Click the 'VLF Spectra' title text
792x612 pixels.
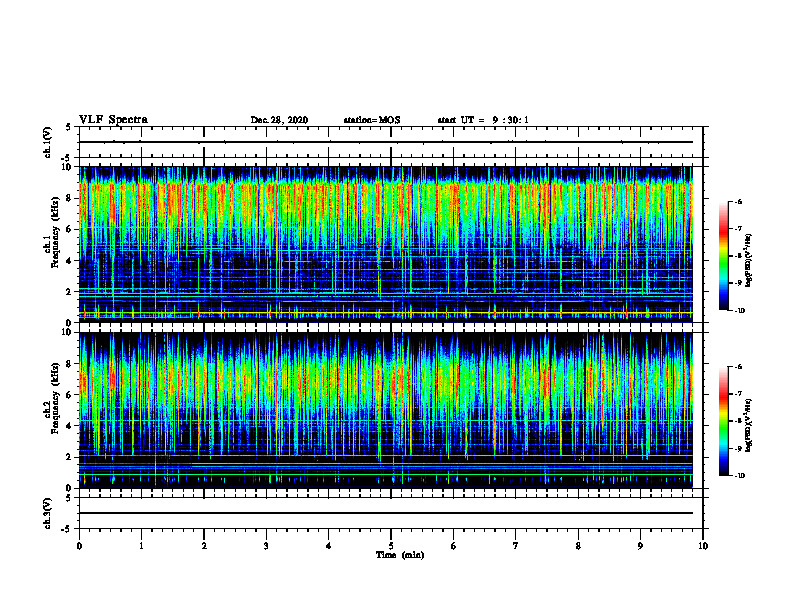point(113,119)
